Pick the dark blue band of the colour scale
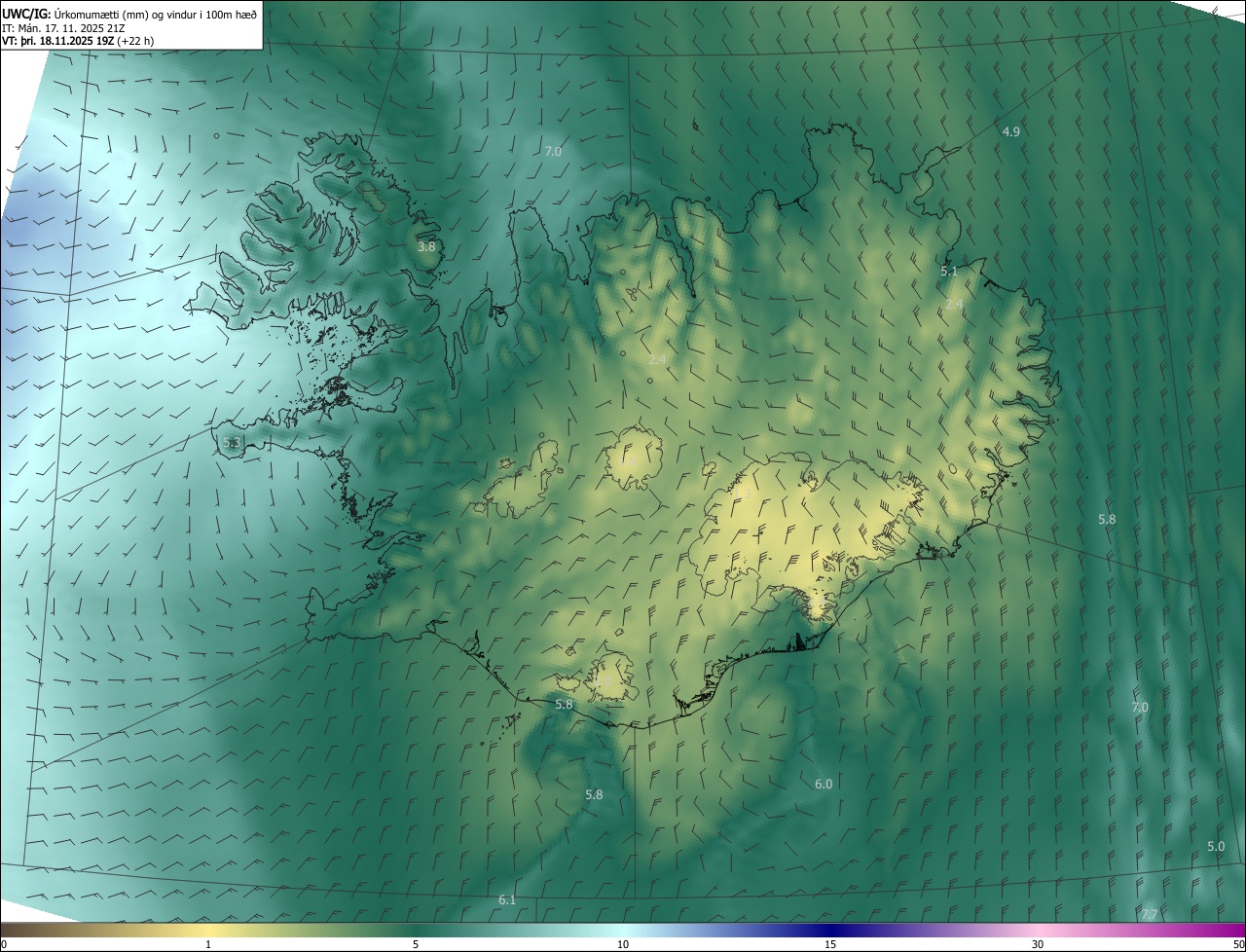 click(x=832, y=931)
